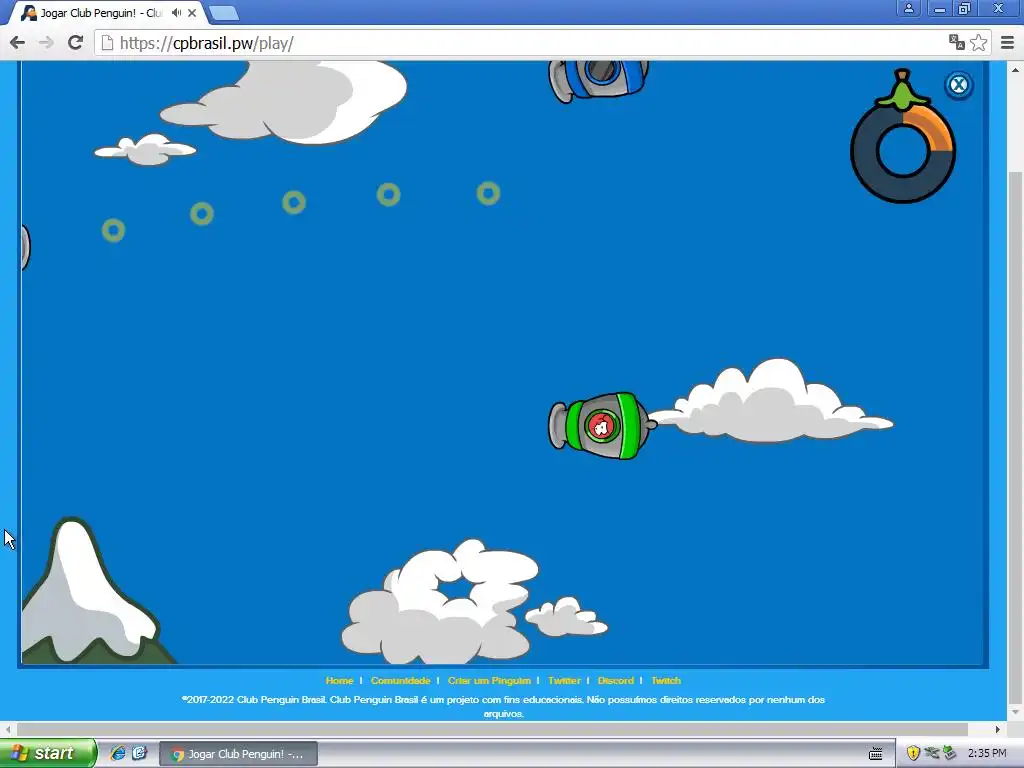Open the Discord footer link
The image size is (1024, 768).
click(x=616, y=680)
